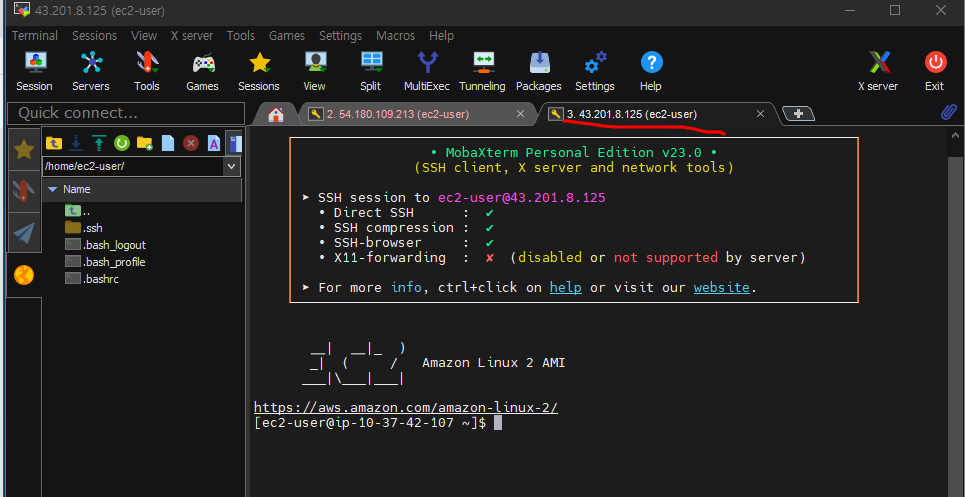
Task: Select the orange globe Sftp sidebar tab
Action: pos(24,276)
